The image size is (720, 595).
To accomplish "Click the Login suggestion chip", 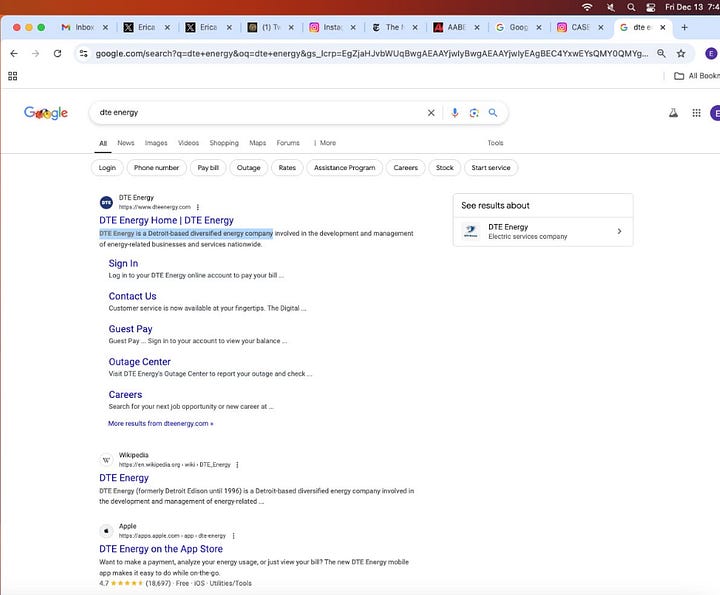I will tap(107, 168).
